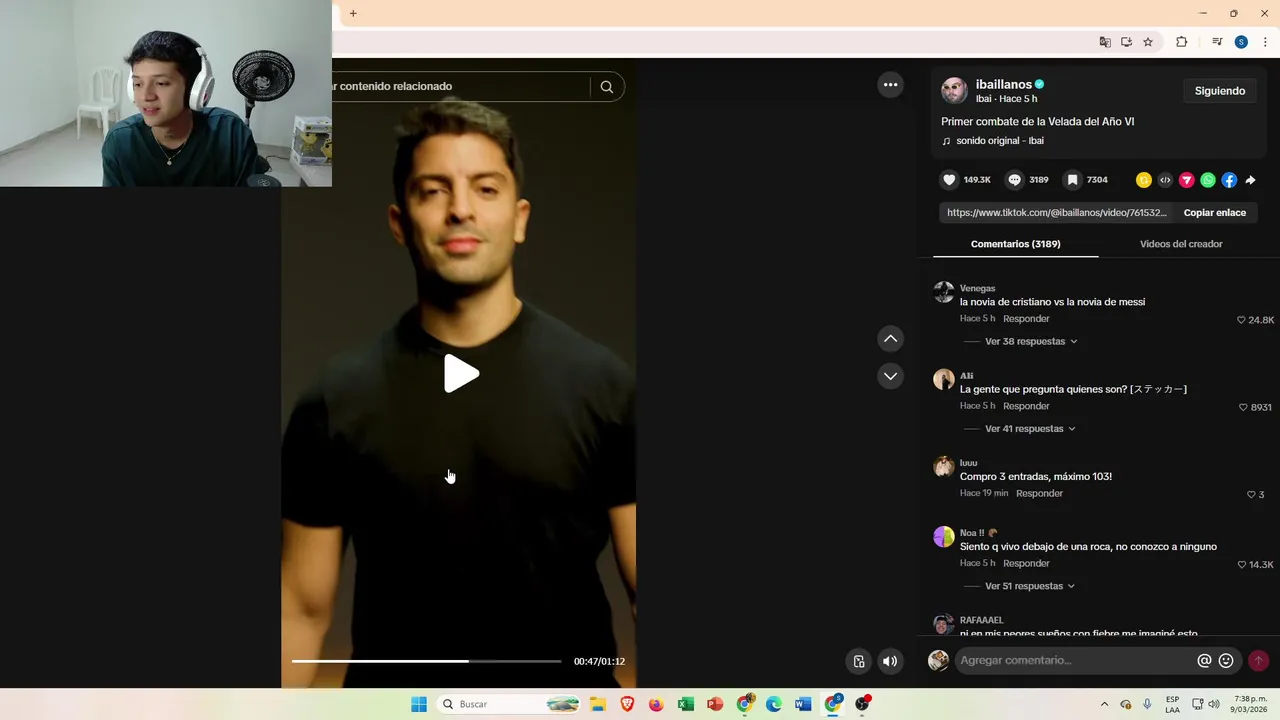This screenshot has height=720, width=1280.
Task: Send to friends via pink arrow icon
Action: click(1187, 180)
